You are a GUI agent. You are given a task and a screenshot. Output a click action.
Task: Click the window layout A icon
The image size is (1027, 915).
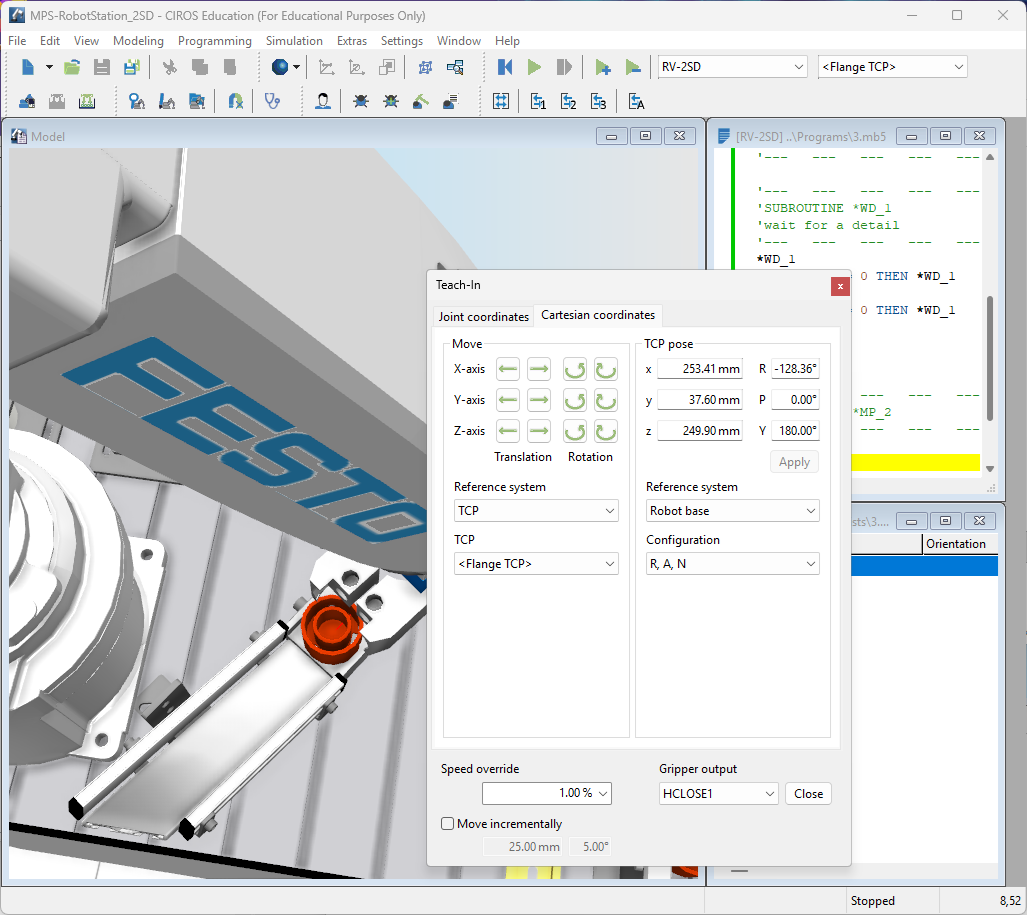pyautogui.click(x=636, y=102)
